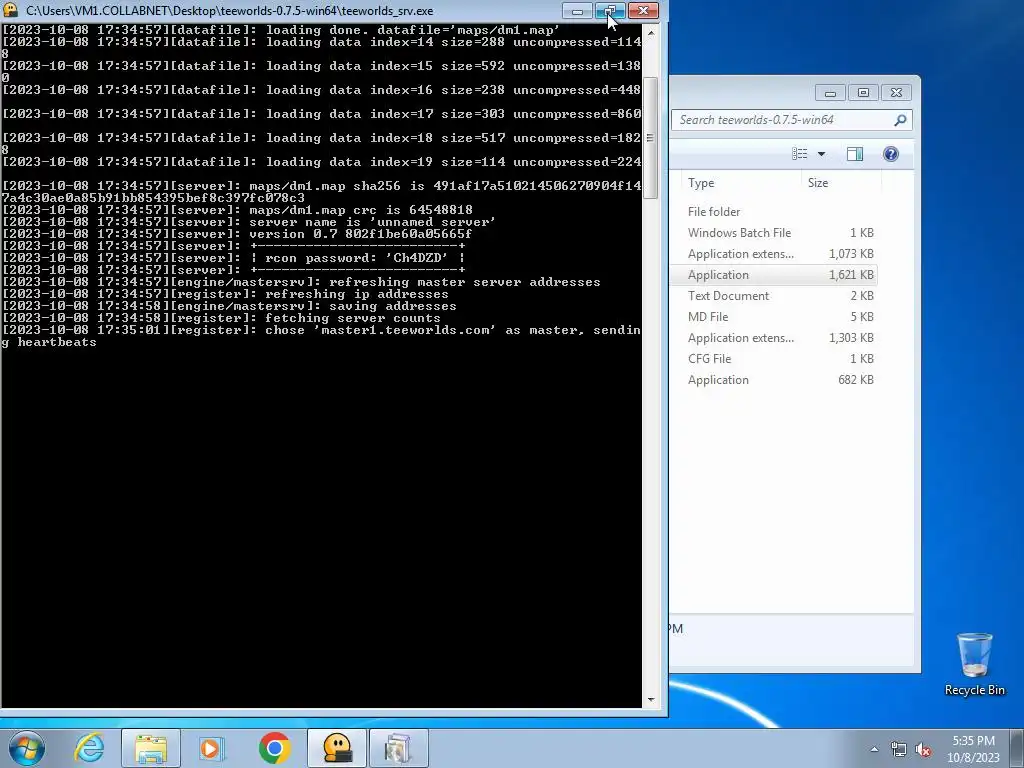This screenshot has height=768, width=1024.
Task: Open the view options dropdown arrow
Action: pos(822,154)
